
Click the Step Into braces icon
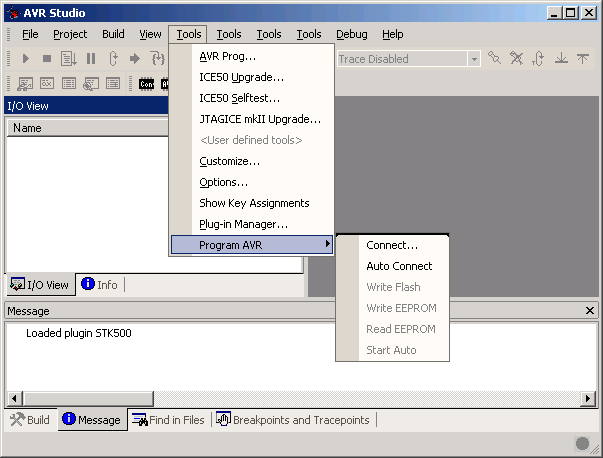pos(158,59)
